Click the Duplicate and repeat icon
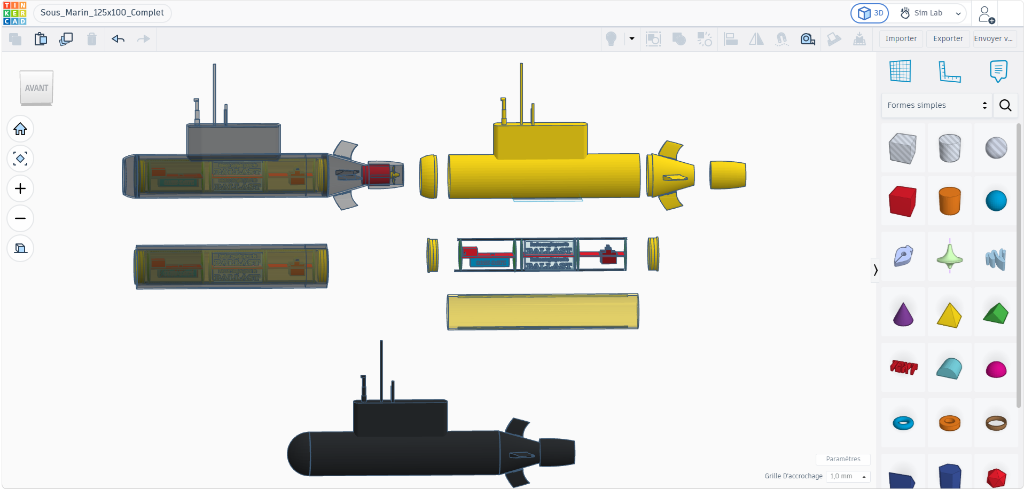Viewport: 1024px width, 489px height. 66,39
